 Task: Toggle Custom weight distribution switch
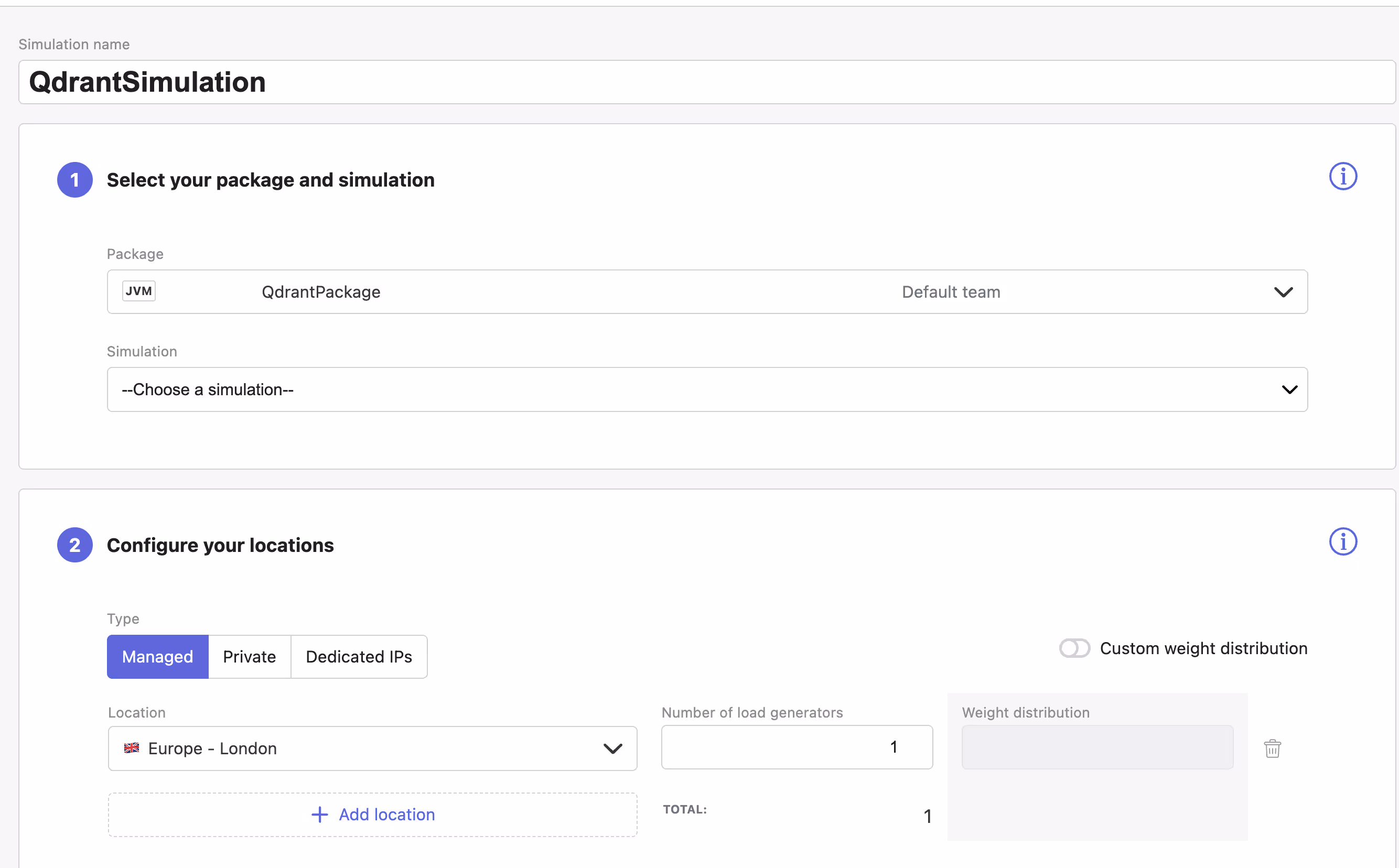(1074, 648)
